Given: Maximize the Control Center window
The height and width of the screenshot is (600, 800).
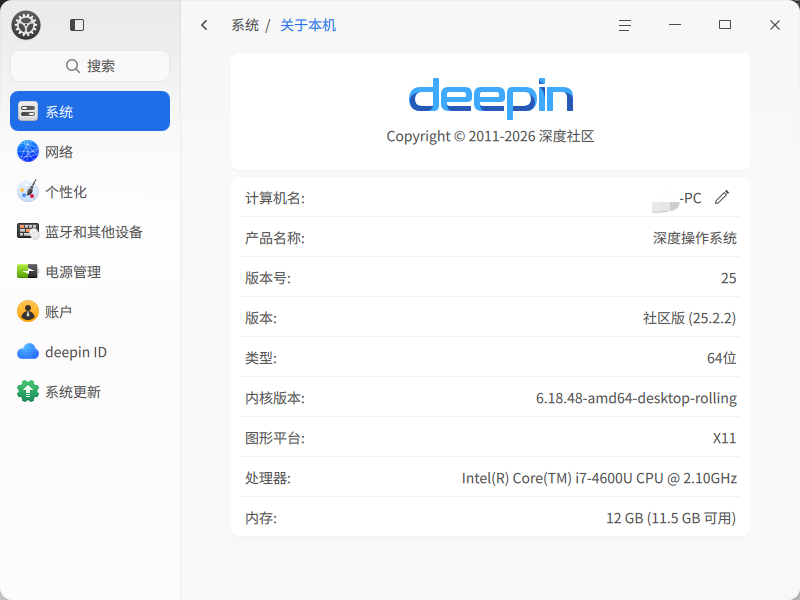Looking at the screenshot, I should [725, 24].
